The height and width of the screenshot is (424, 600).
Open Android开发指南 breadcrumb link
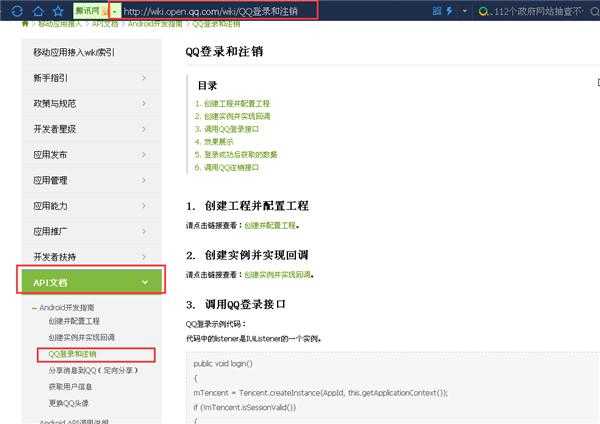click(x=155, y=24)
